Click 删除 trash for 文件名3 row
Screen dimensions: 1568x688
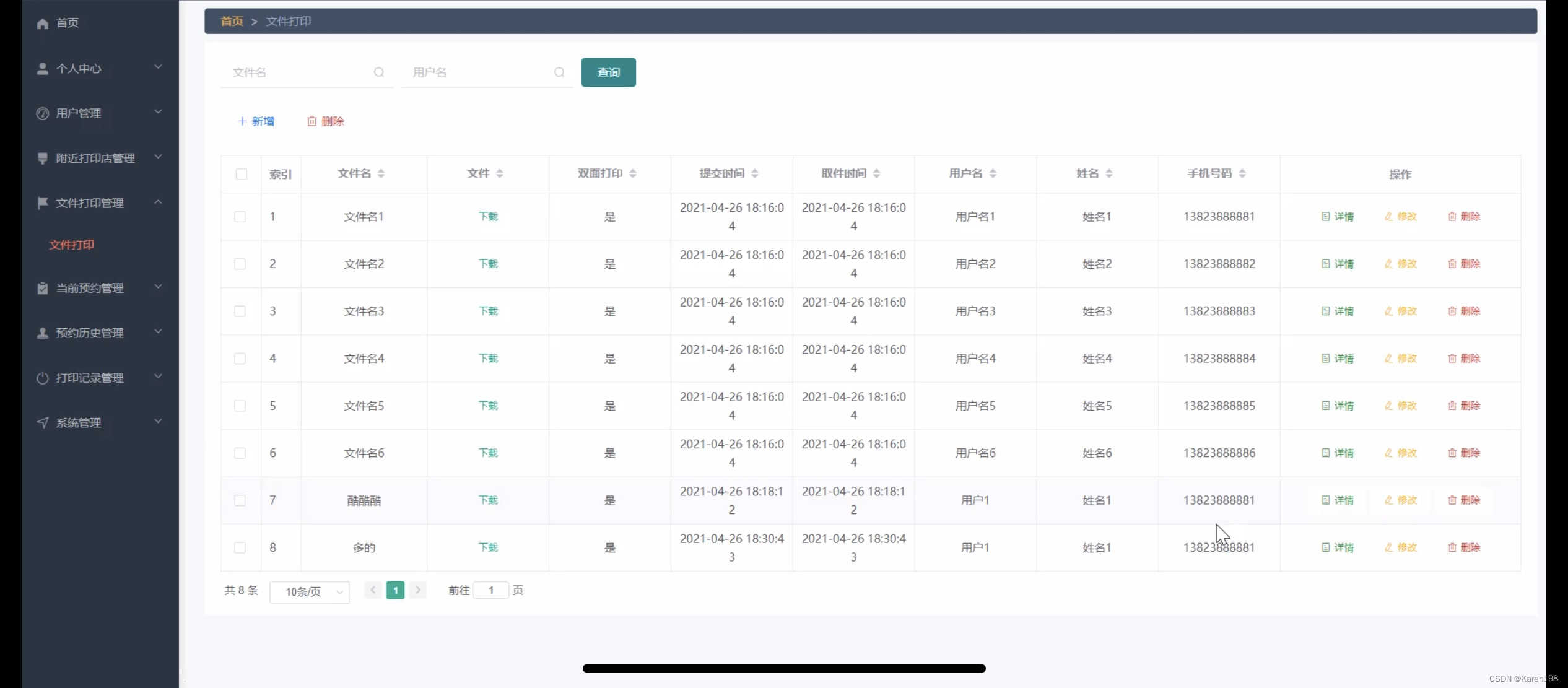(x=1464, y=311)
